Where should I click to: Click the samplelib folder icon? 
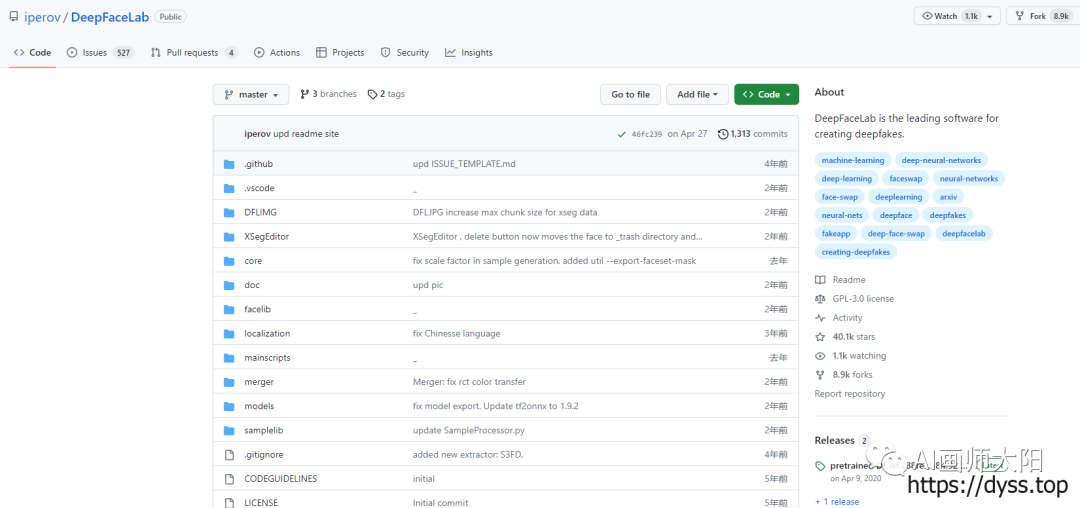click(229, 430)
